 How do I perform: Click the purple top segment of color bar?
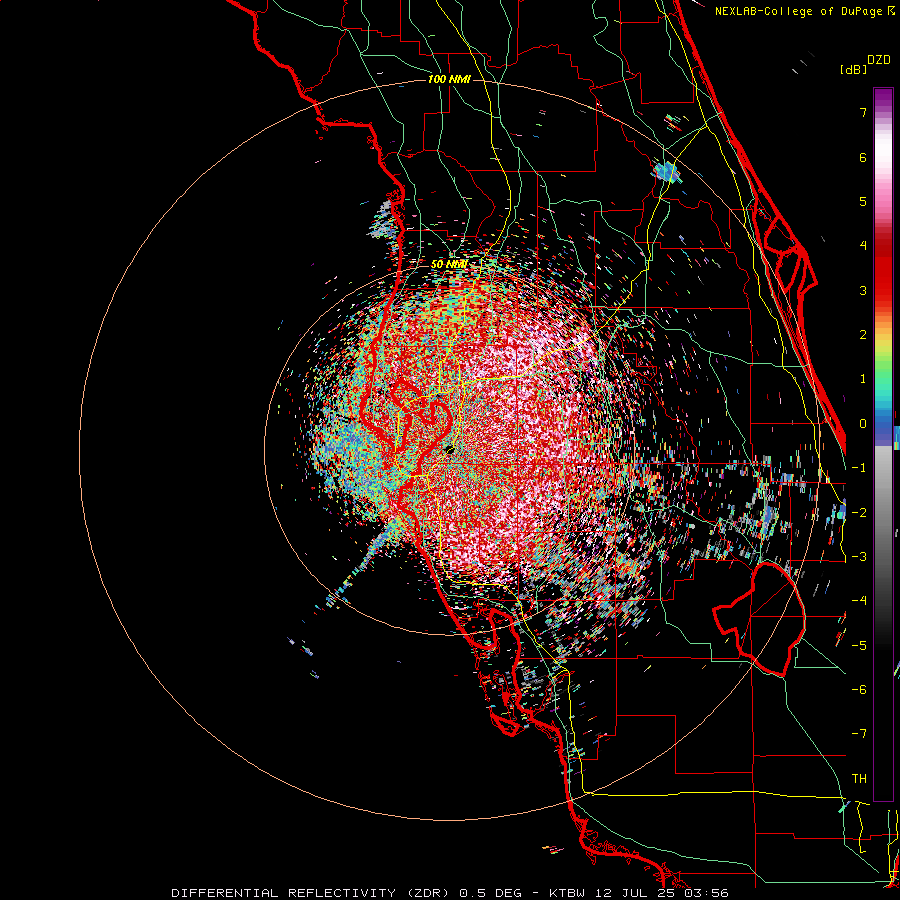(883, 98)
